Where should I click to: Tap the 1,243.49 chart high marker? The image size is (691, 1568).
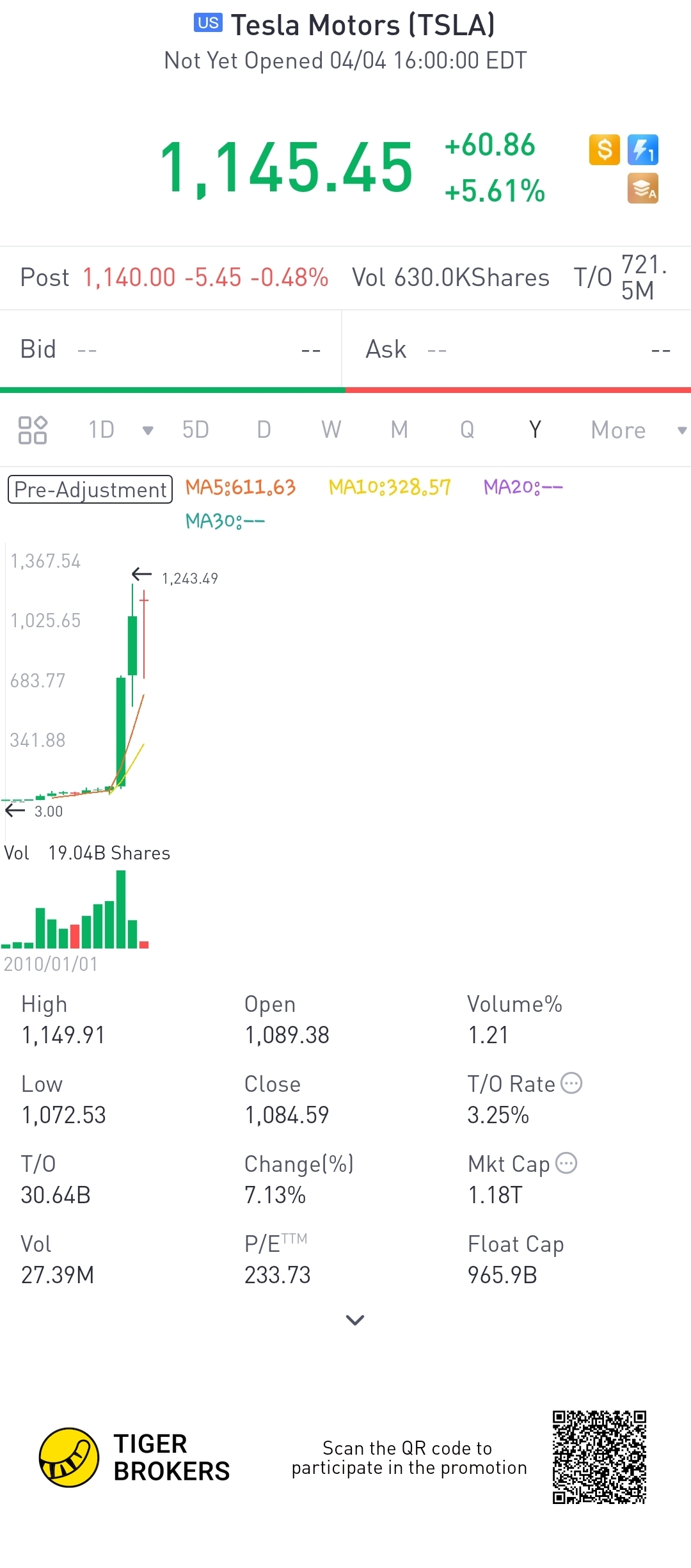coord(189,579)
